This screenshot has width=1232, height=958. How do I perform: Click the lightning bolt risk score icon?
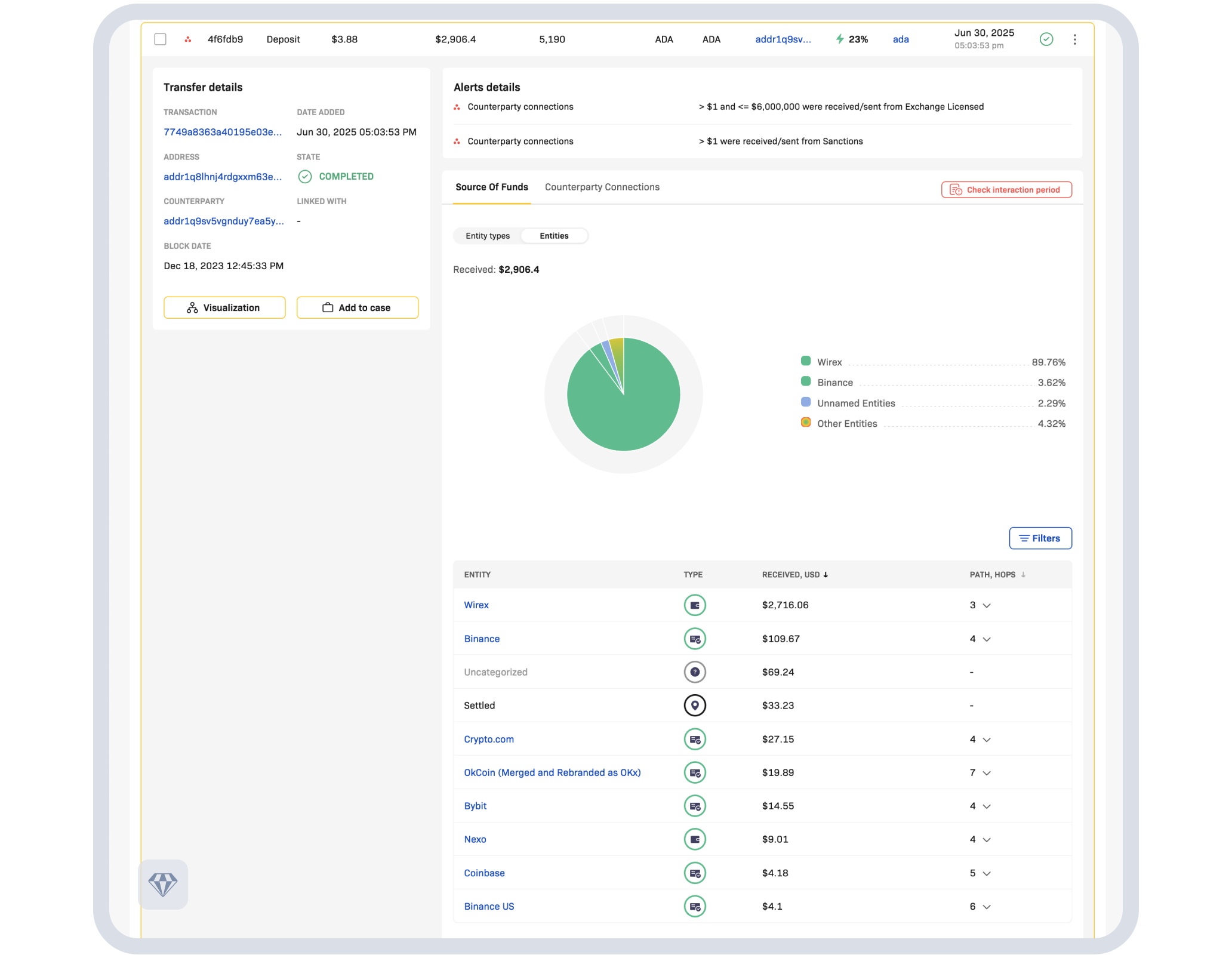pyautogui.click(x=840, y=39)
